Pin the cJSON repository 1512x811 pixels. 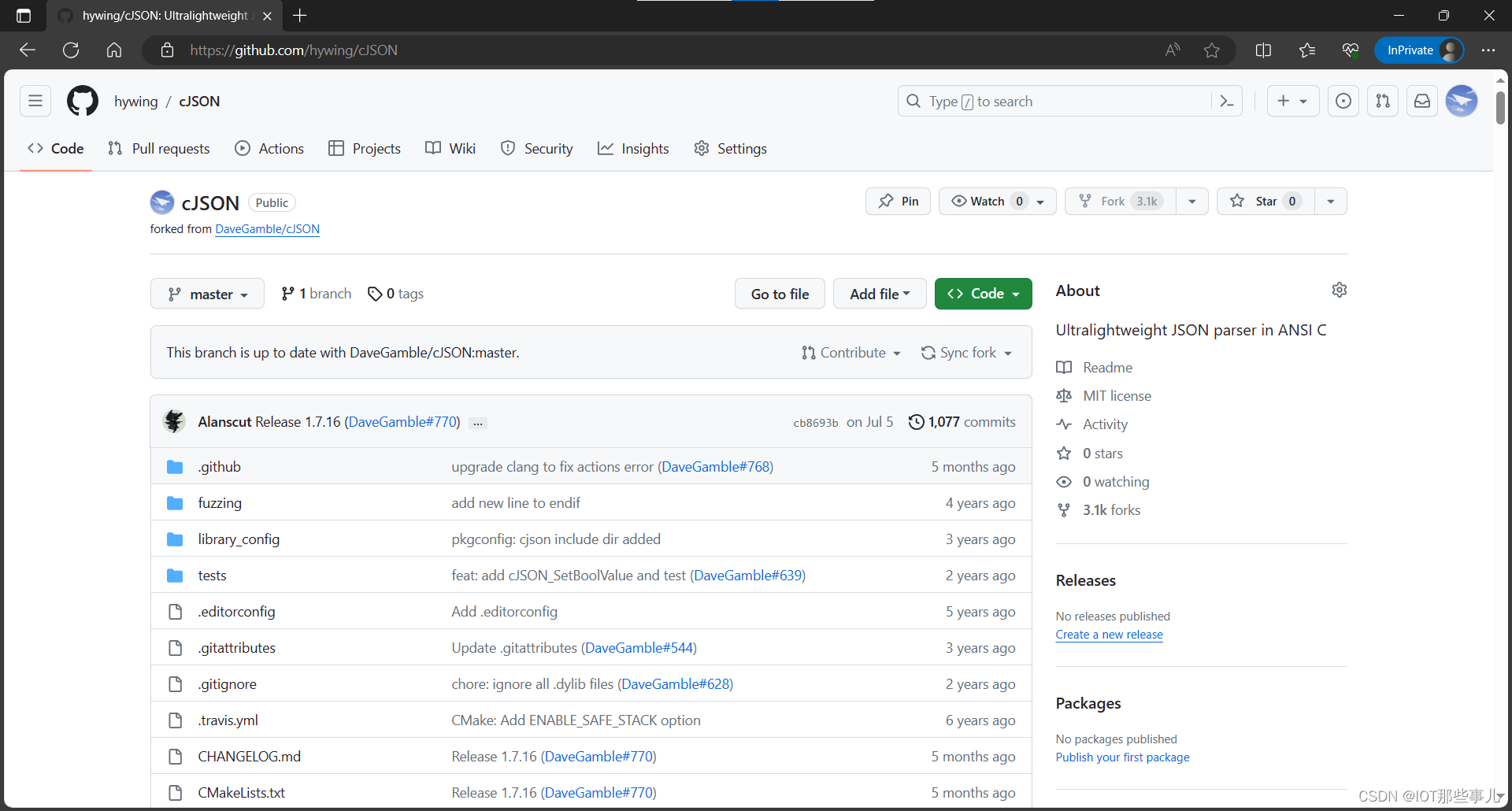[899, 202]
